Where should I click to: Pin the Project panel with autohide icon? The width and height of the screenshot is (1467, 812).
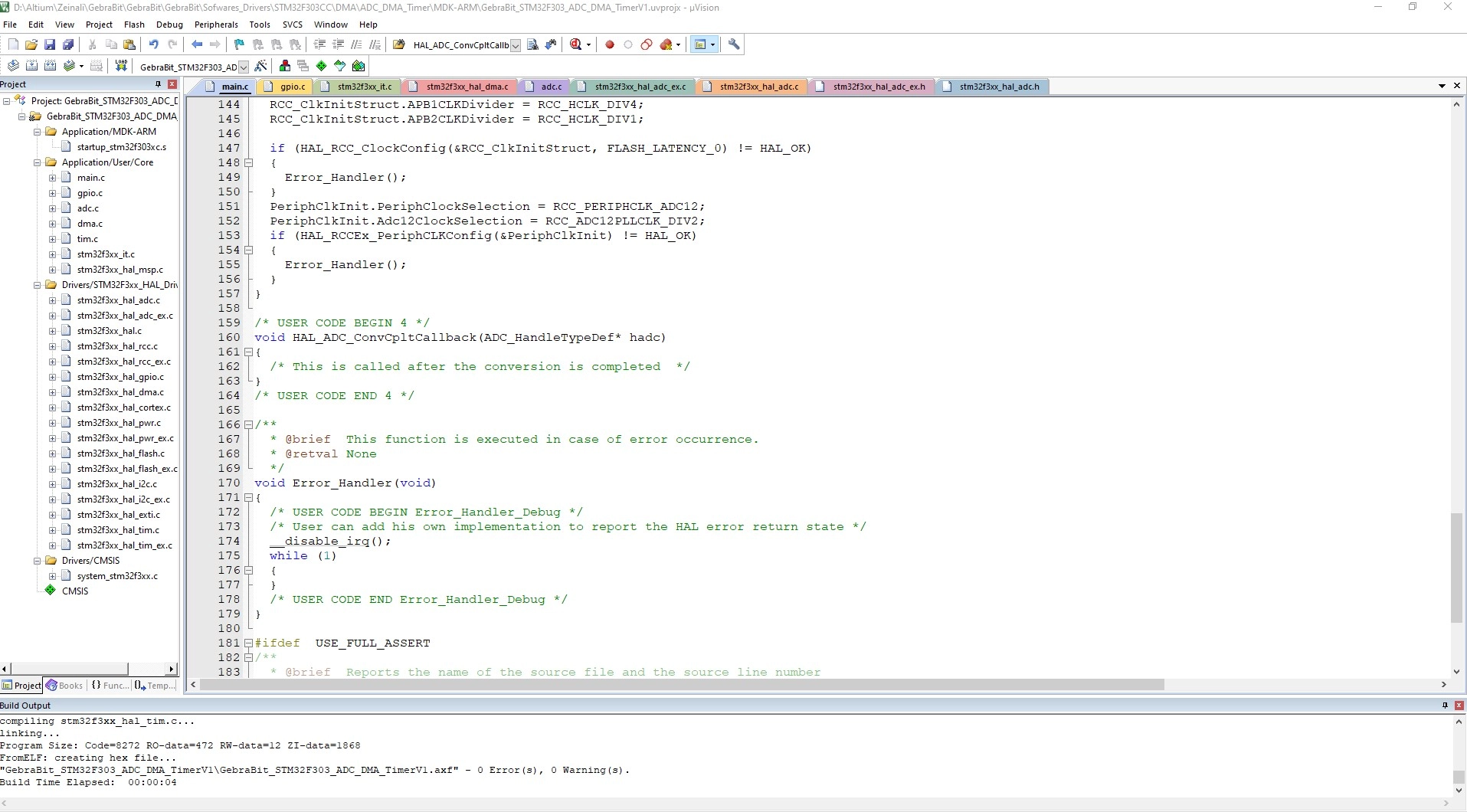pyautogui.click(x=159, y=84)
